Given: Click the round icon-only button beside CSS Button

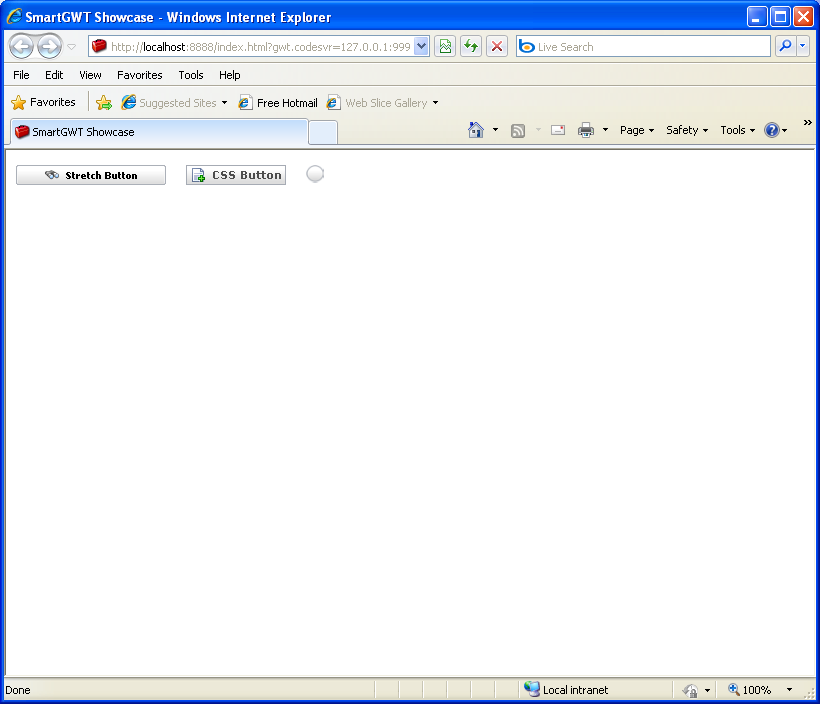Looking at the screenshot, I should [315, 174].
